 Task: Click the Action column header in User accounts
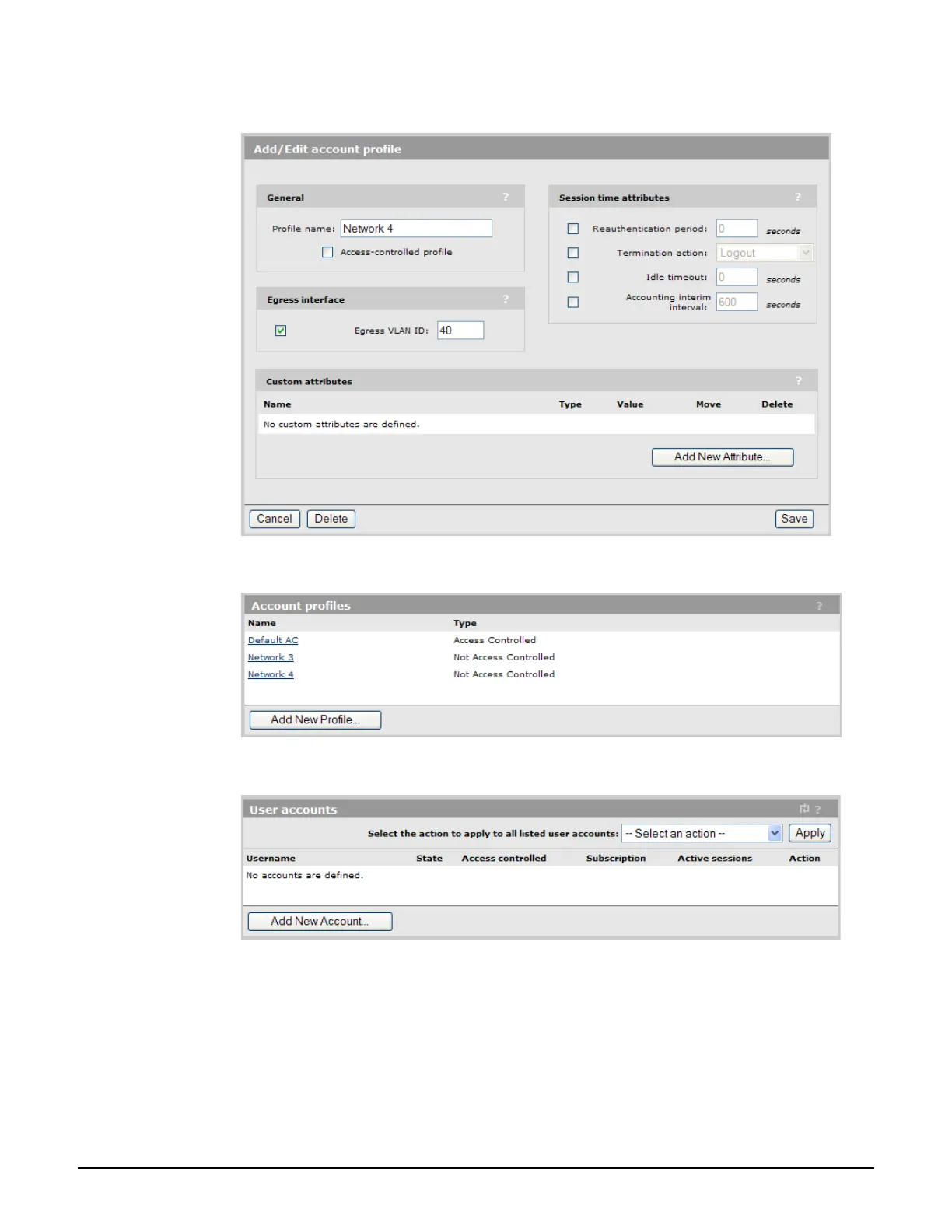(804, 859)
